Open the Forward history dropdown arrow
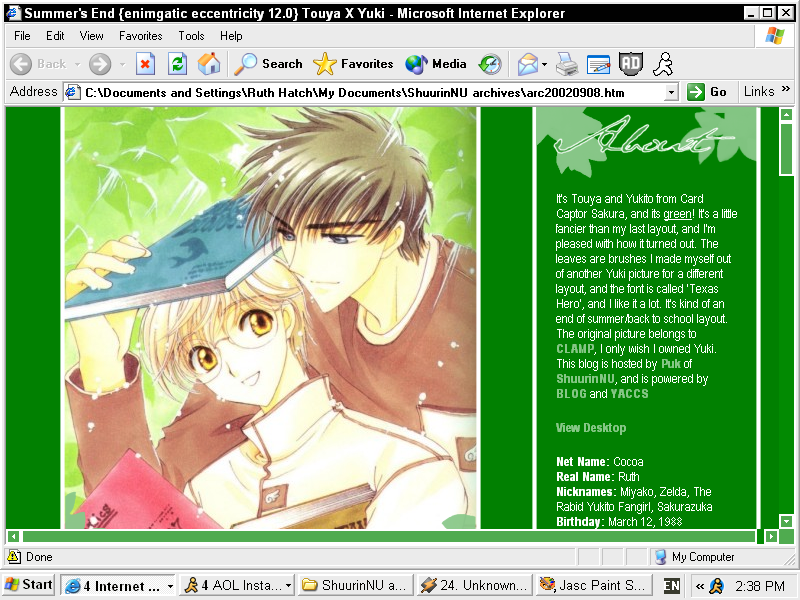 122,64
